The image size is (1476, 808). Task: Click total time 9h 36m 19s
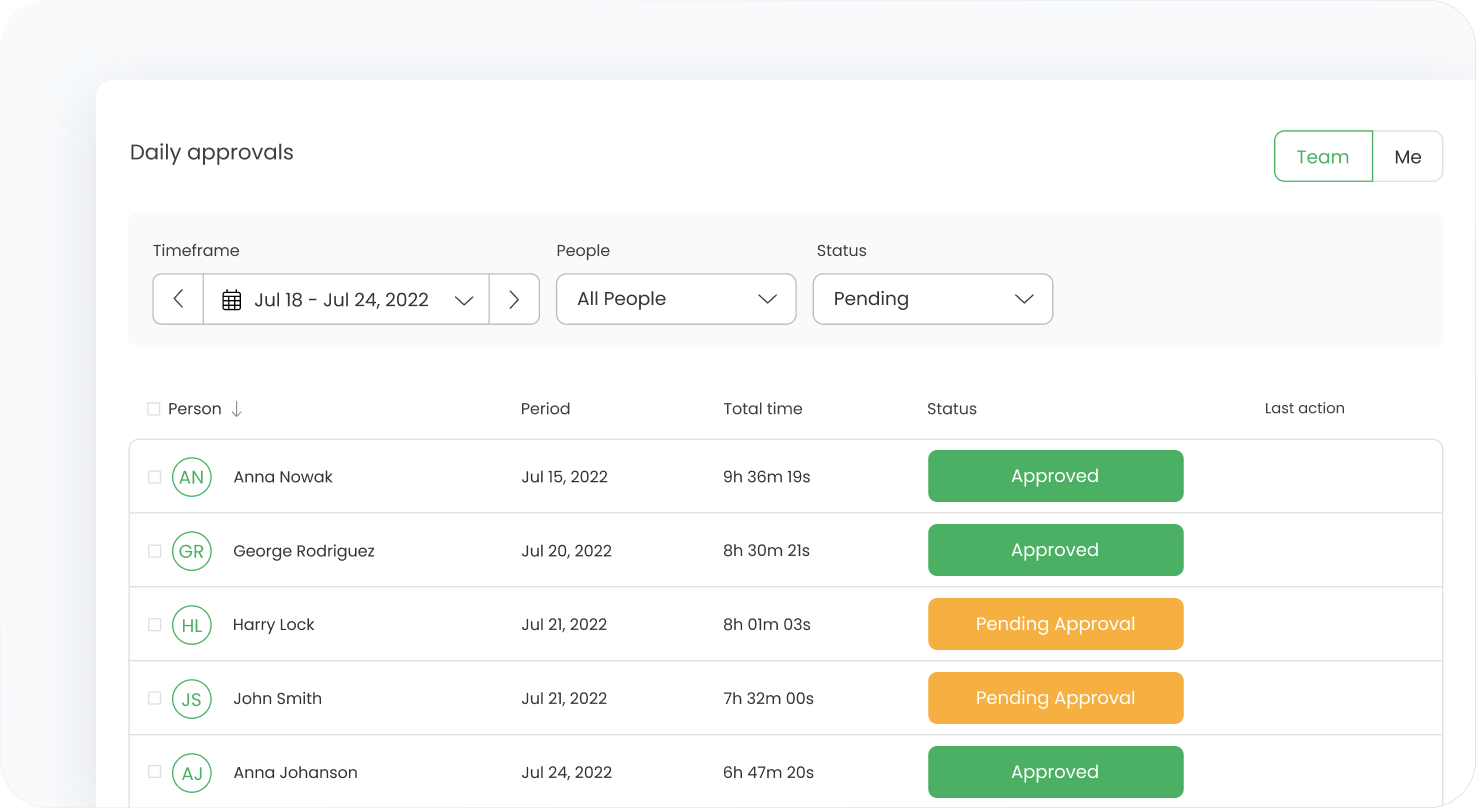click(767, 477)
